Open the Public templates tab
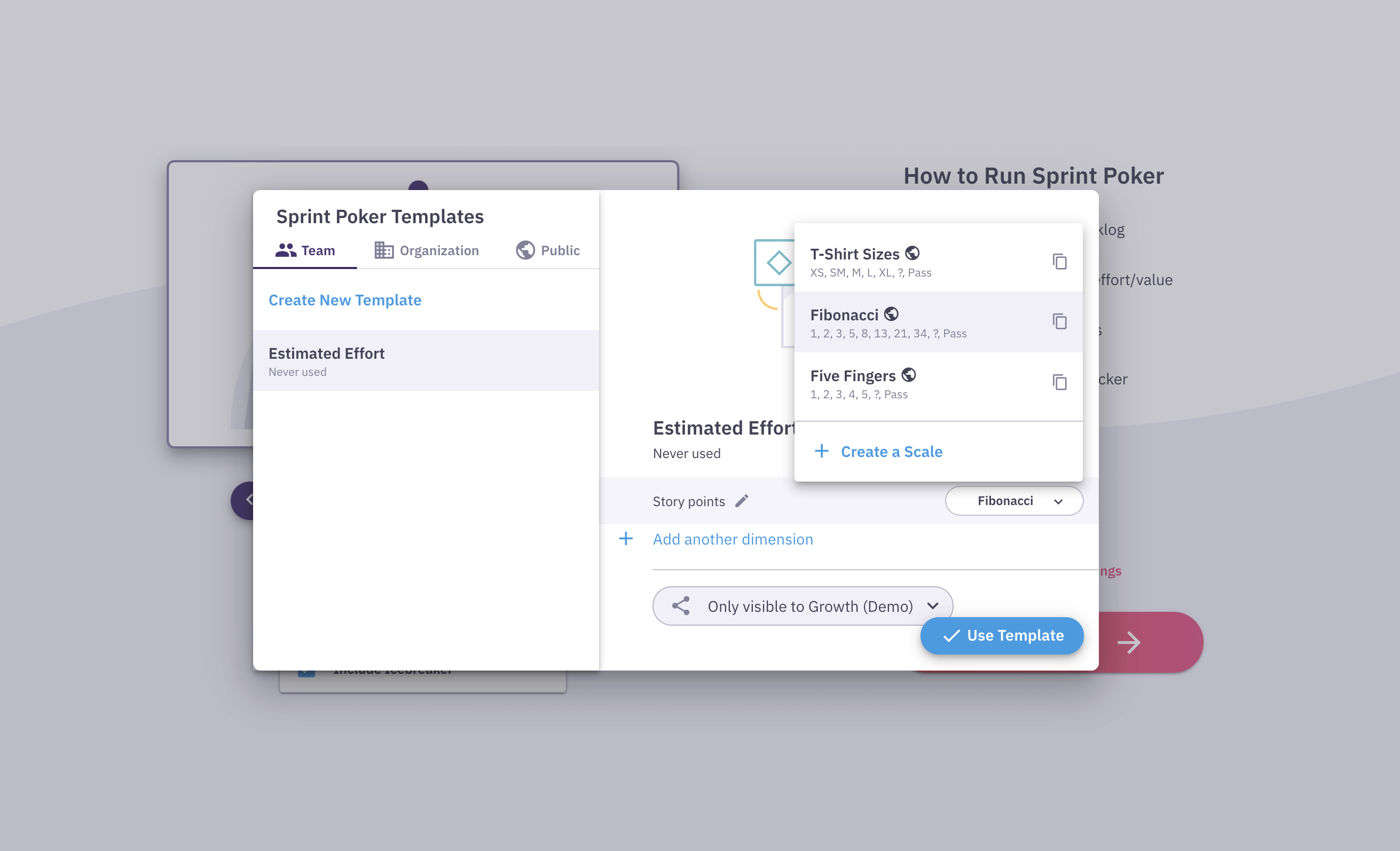Image resolution: width=1400 pixels, height=851 pixels. click(548, 250)
